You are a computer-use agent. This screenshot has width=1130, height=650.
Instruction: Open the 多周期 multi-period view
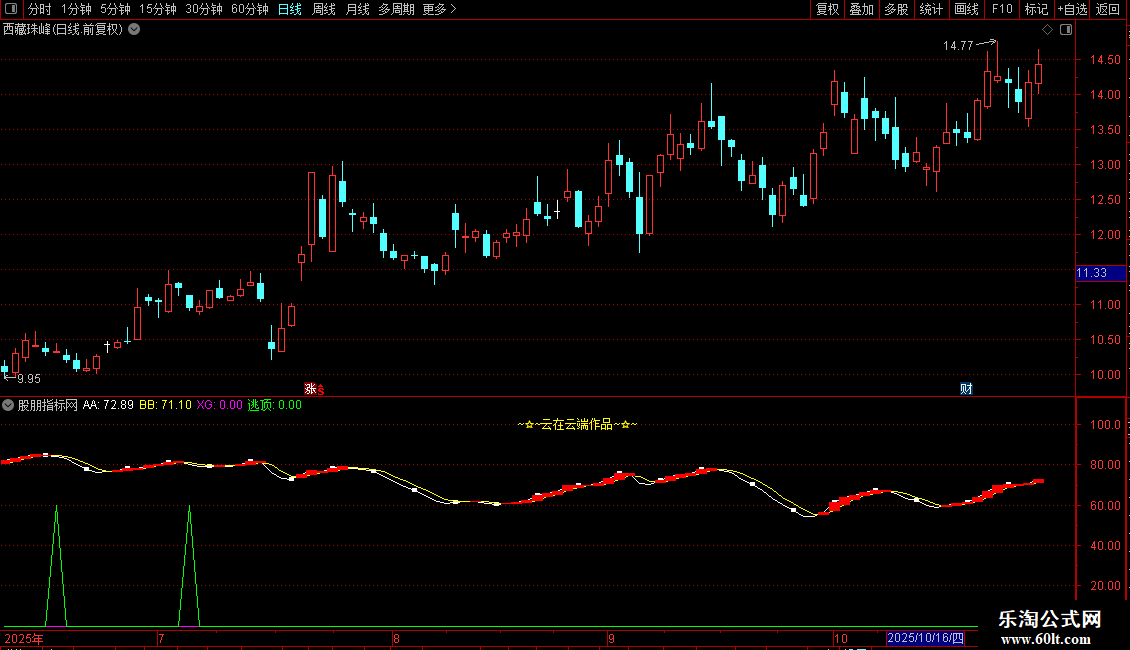coord(396,9)
